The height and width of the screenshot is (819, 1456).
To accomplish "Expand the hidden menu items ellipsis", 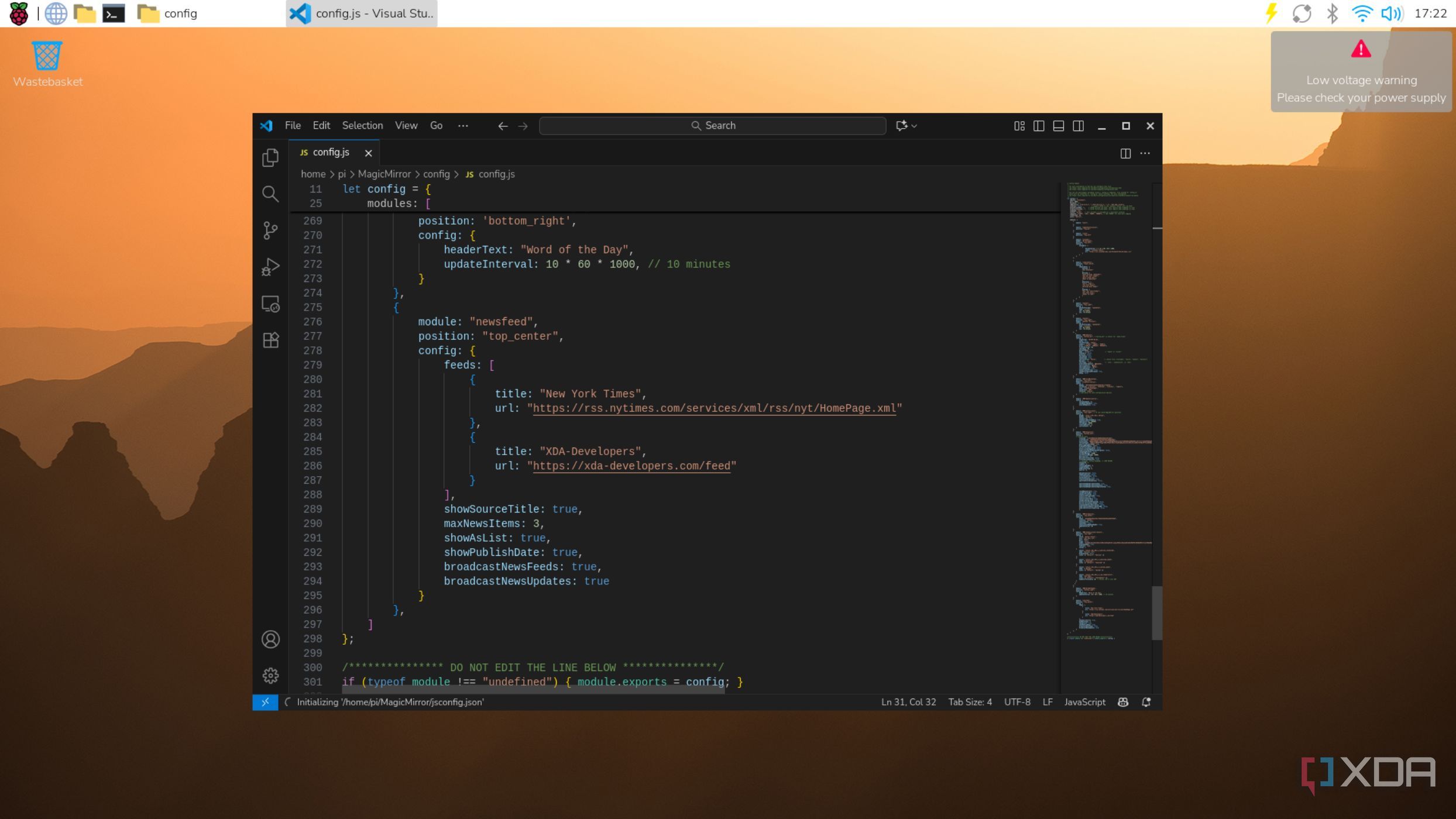I will (x=463, y=126).
